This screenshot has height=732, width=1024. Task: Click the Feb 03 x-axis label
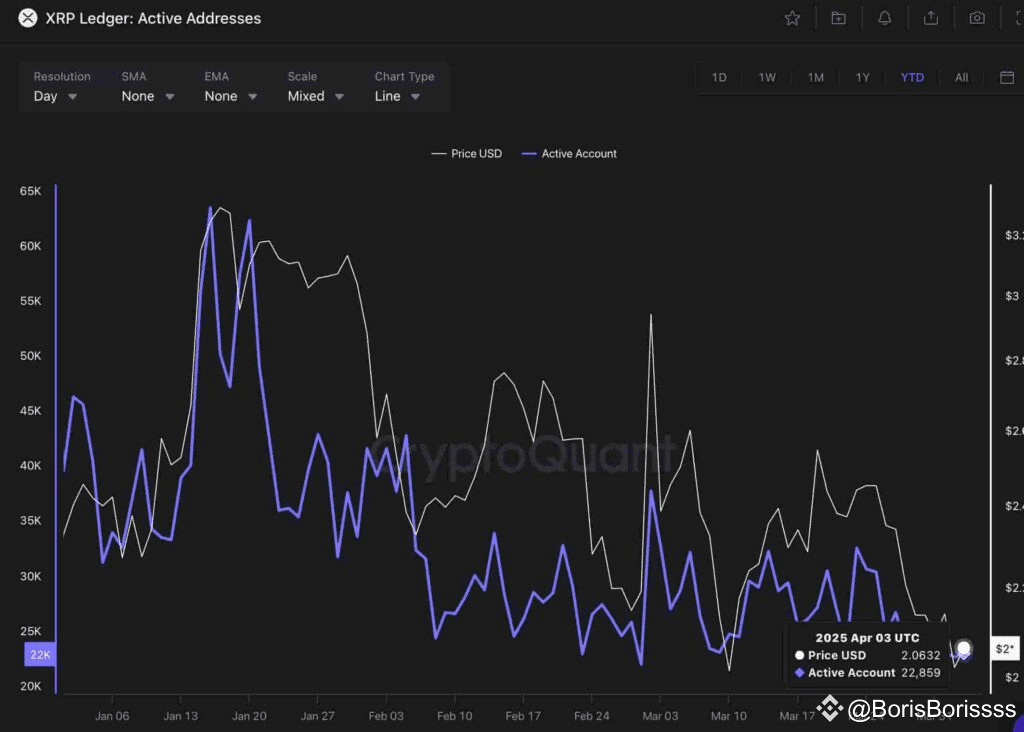386,716
